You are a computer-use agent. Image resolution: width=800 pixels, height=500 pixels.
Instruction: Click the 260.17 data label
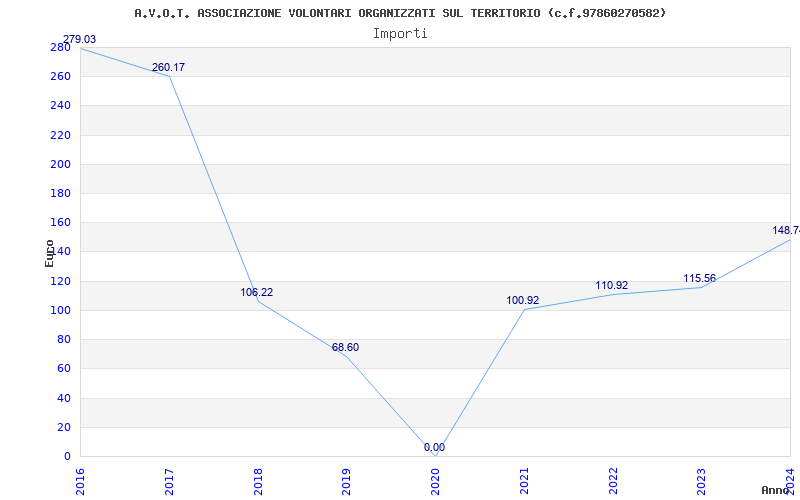click(168, 67)
